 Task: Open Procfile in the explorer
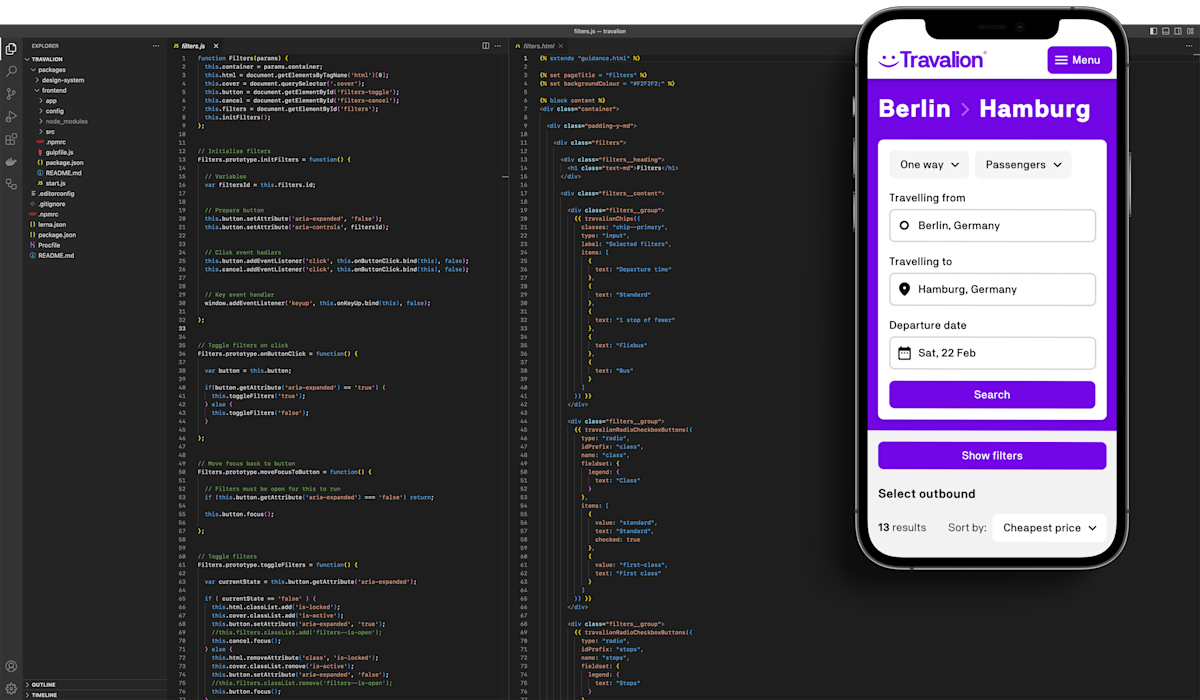click(46, 245)
